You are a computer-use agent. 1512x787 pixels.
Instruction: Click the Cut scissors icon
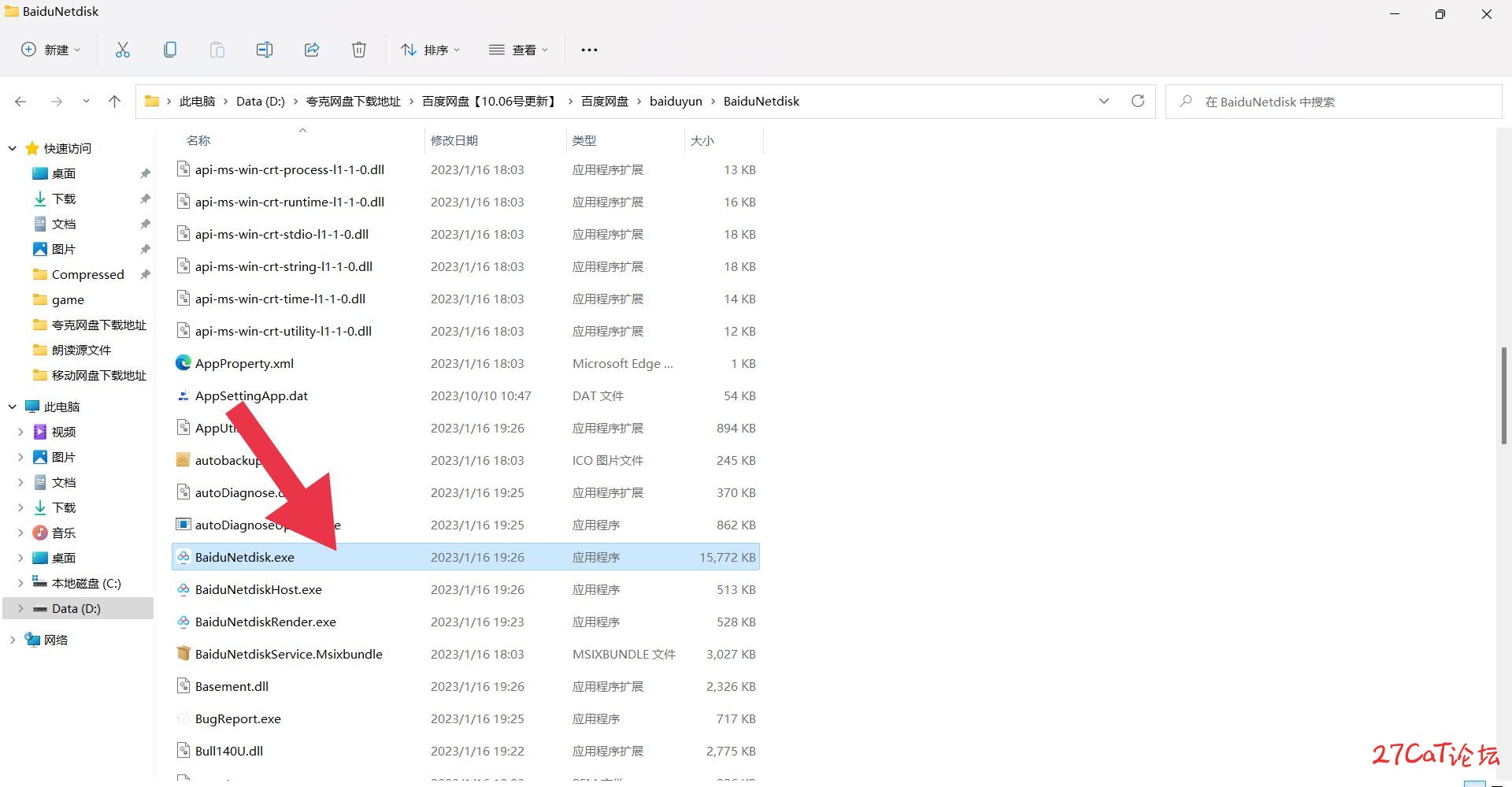123,50
